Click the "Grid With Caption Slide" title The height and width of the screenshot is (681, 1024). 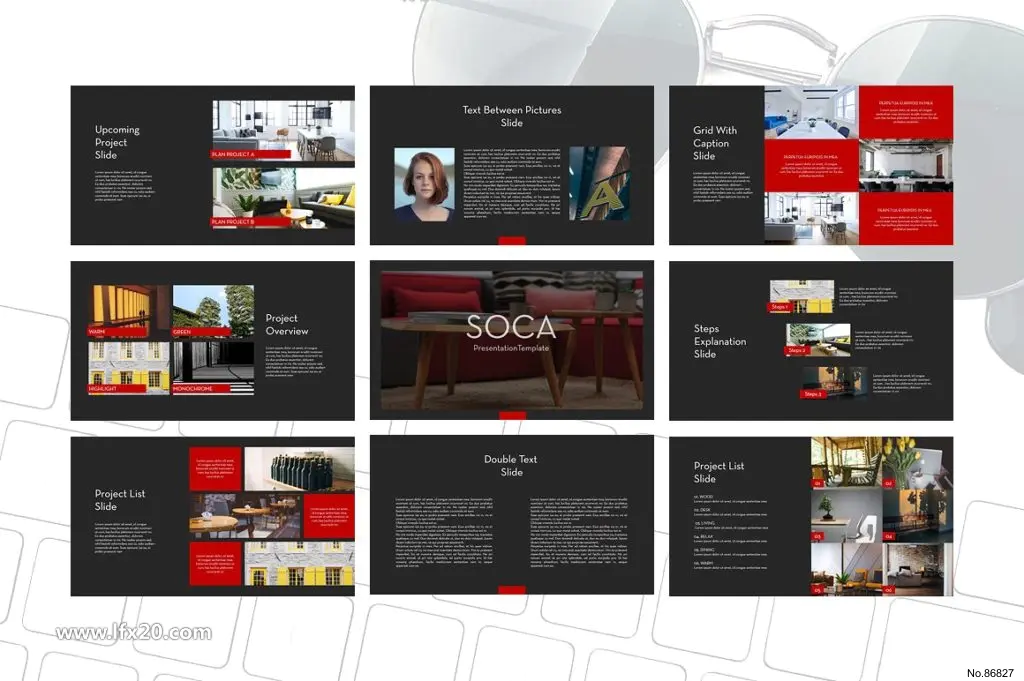(x=714, y=143)
